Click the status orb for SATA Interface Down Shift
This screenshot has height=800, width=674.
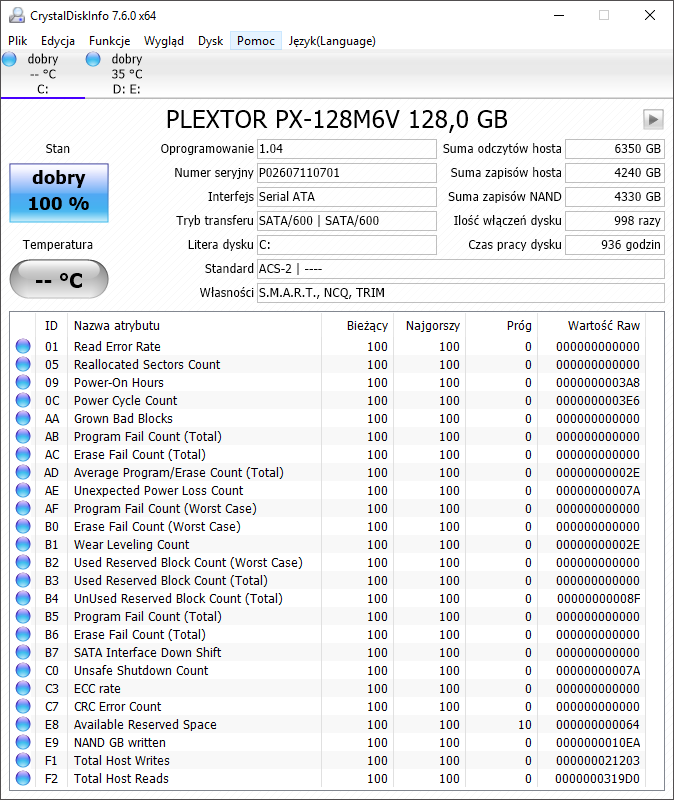tap(23, 652)
